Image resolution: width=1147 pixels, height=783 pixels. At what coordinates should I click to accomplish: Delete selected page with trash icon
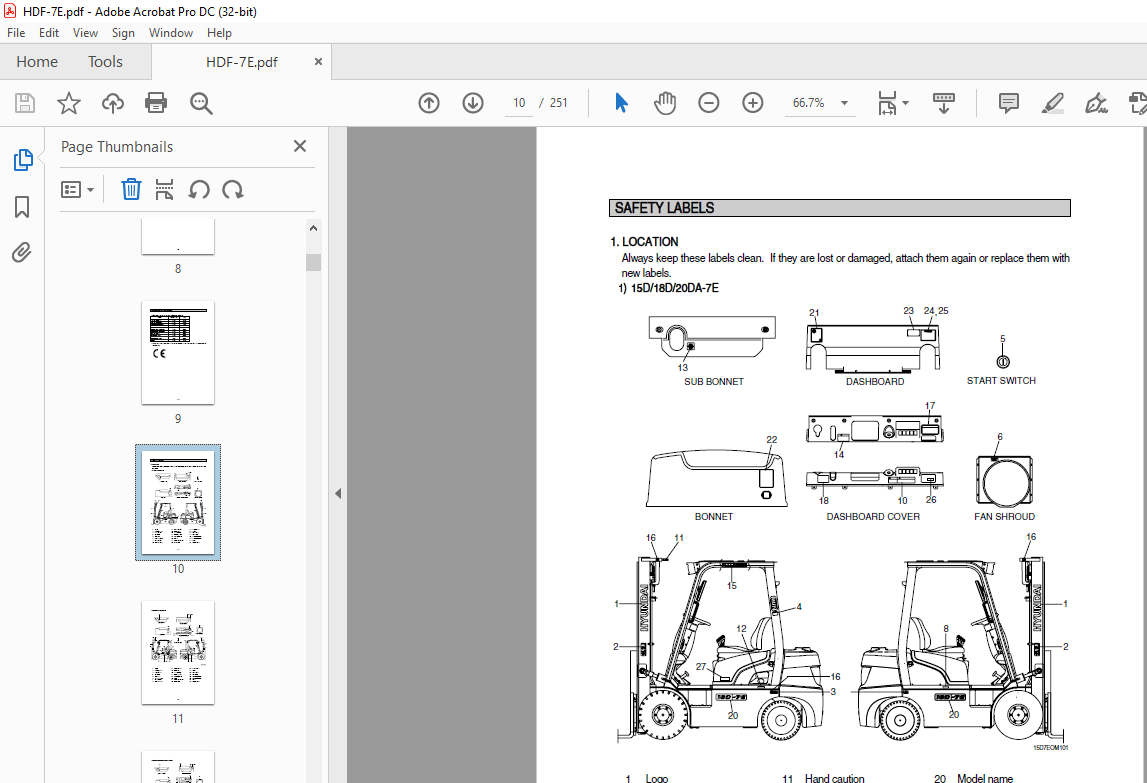131,190
